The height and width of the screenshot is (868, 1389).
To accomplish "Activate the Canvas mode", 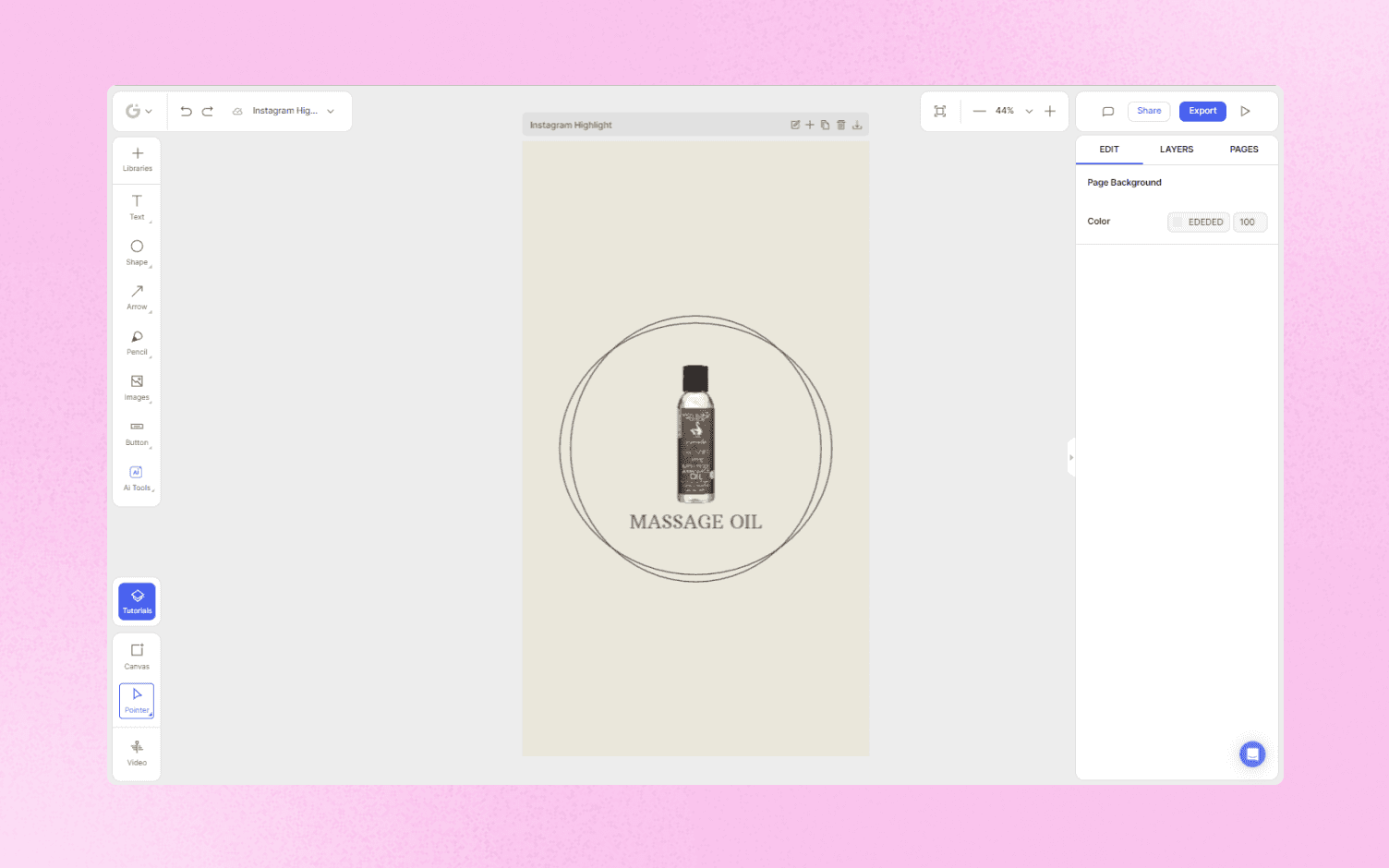I will tap(136, 656).
